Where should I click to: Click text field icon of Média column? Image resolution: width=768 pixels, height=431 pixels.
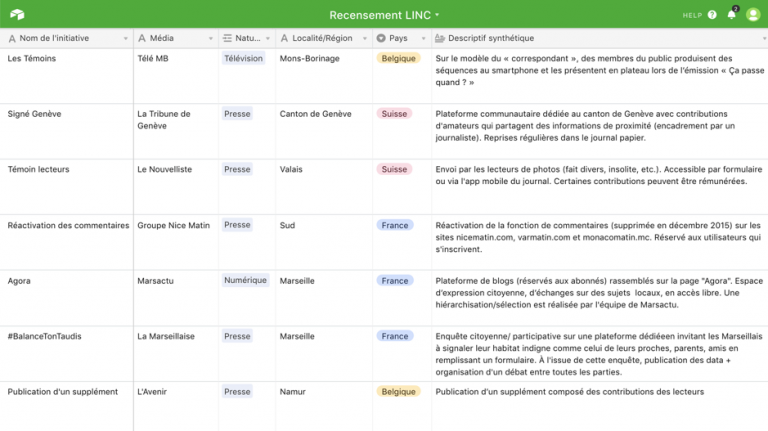pyautogui.click(x=142, y=38)
